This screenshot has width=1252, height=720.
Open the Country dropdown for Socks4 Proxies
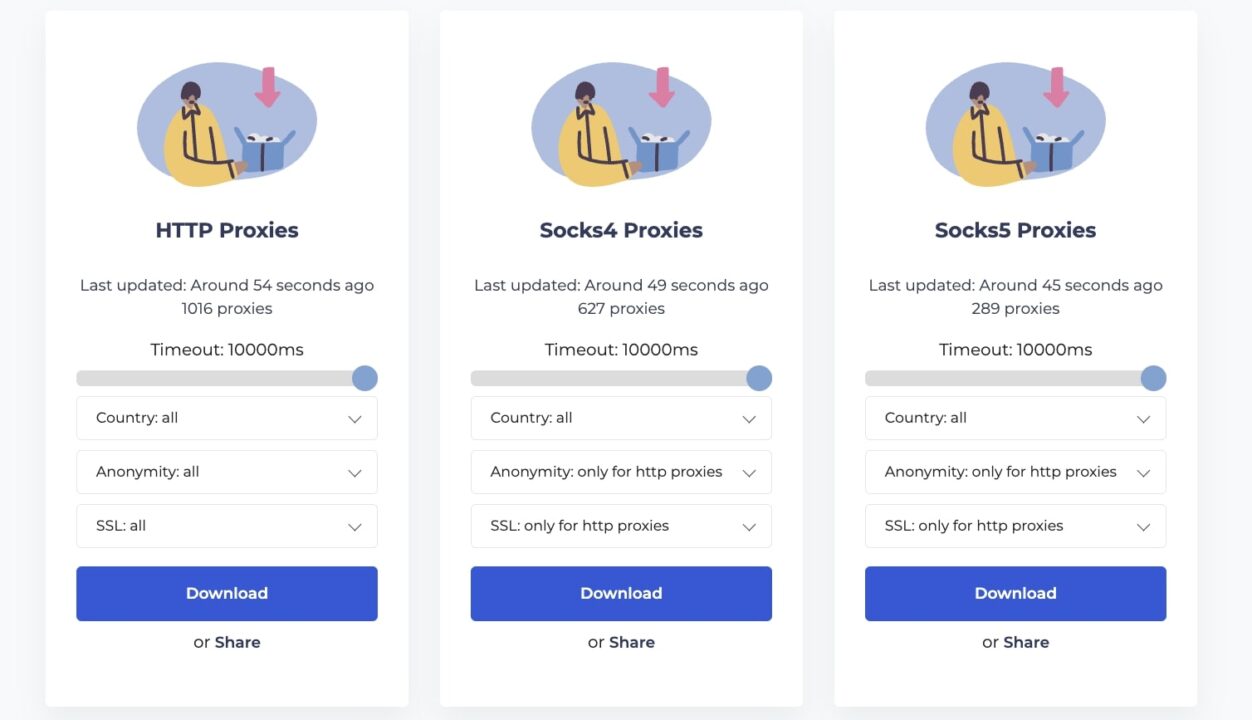click(621, 418)
